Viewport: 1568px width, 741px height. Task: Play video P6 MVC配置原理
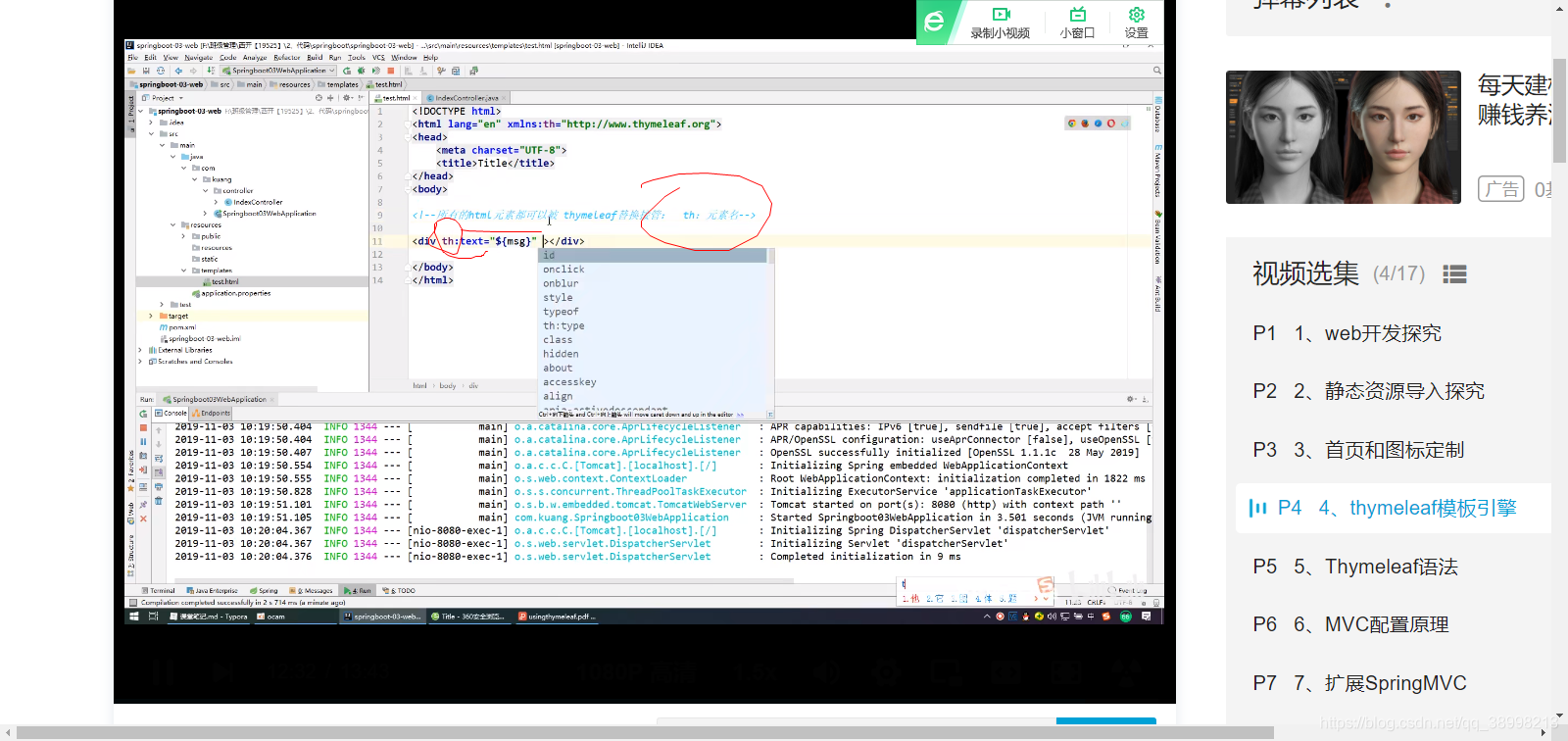coord(1350,624)
